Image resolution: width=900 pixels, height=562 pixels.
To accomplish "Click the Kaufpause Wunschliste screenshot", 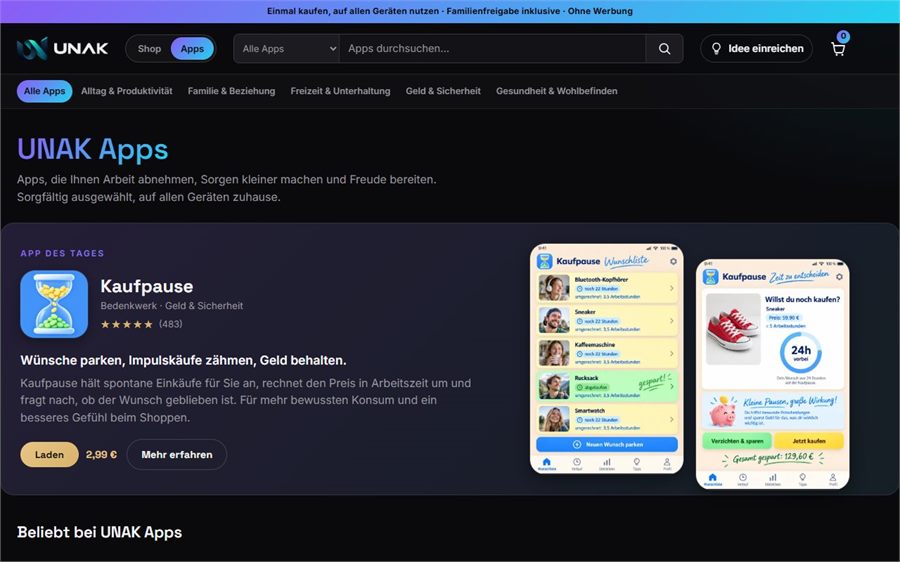I will tap(607, 359).
